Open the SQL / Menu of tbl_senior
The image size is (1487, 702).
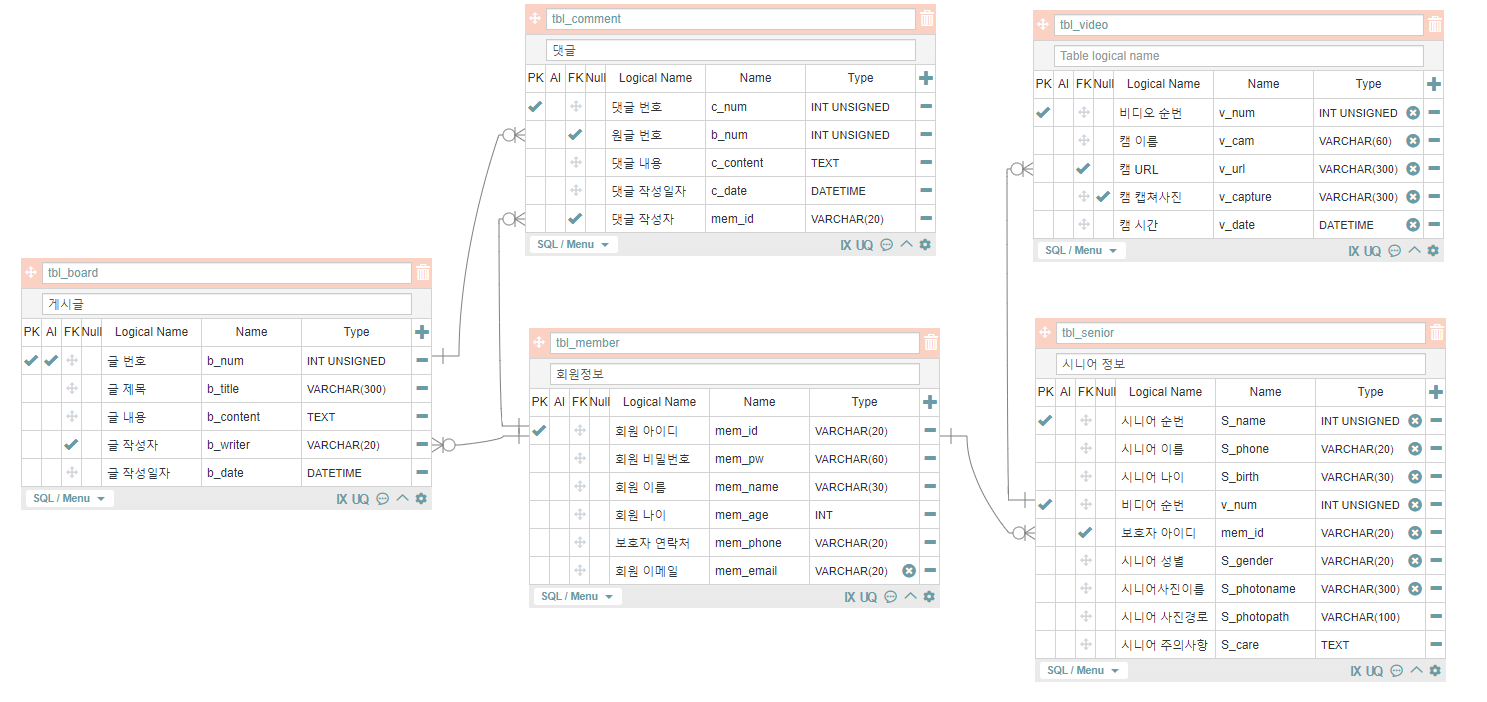1082,670
